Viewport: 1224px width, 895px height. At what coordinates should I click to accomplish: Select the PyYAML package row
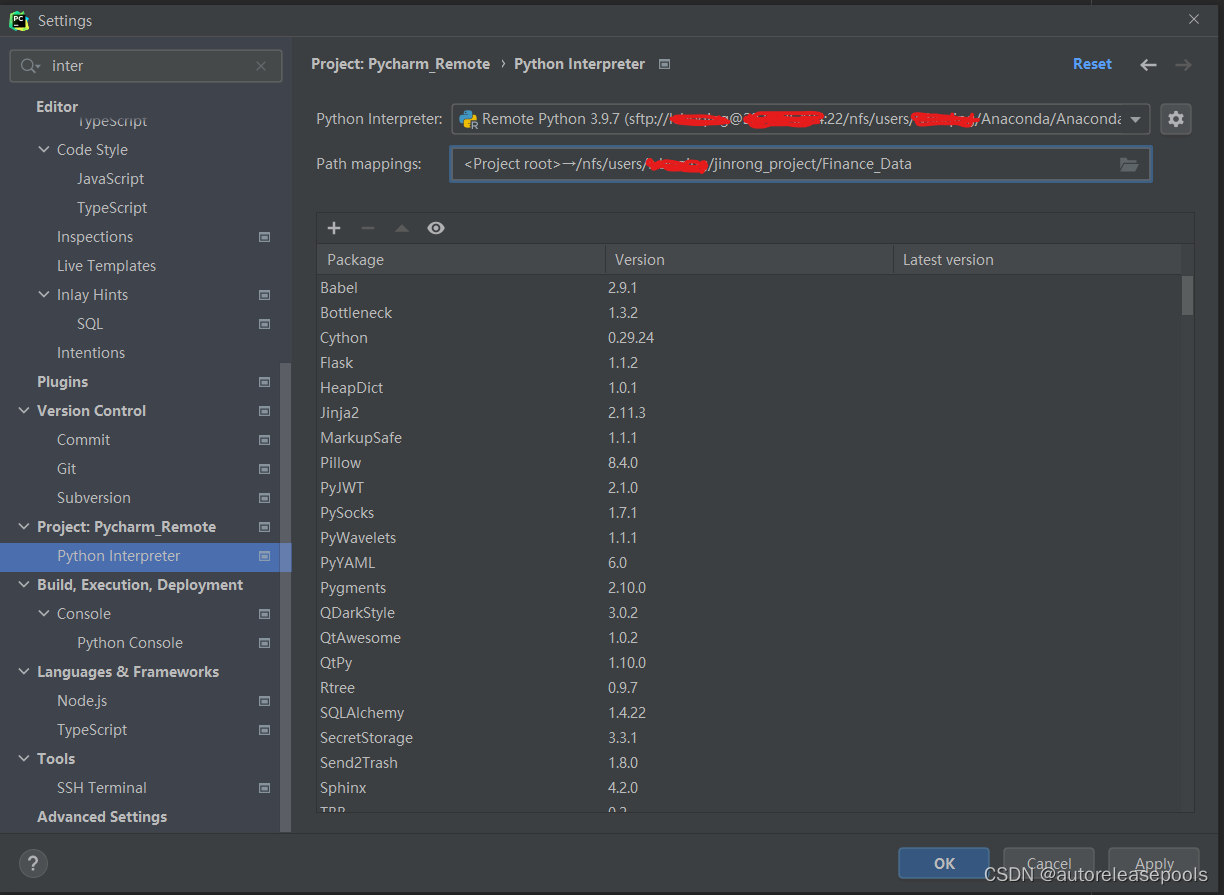click(x=749, y=563)
